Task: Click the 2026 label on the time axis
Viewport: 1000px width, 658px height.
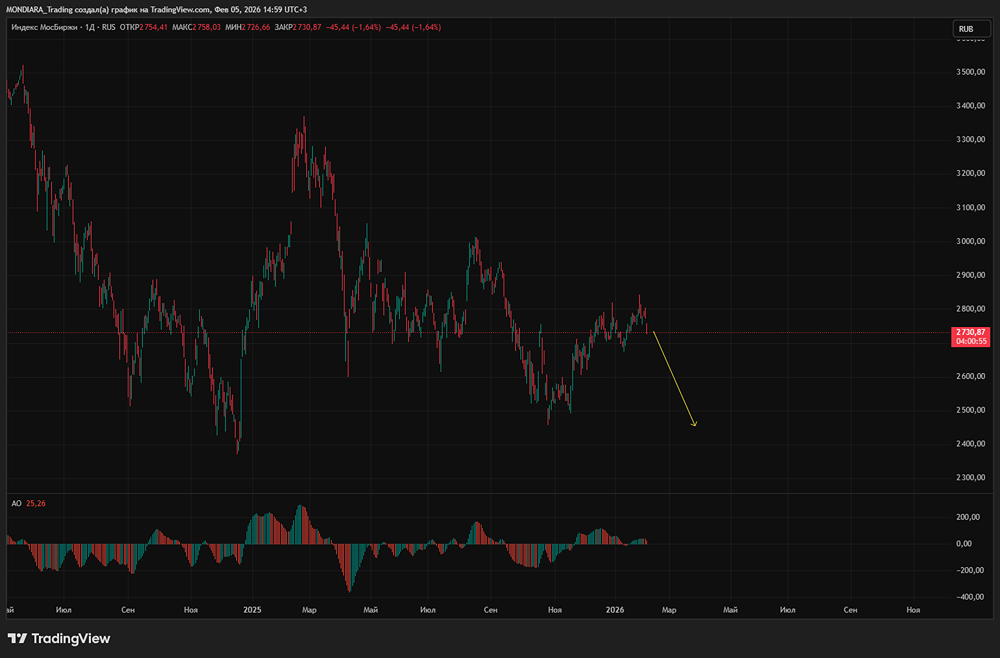Action: 615,610
